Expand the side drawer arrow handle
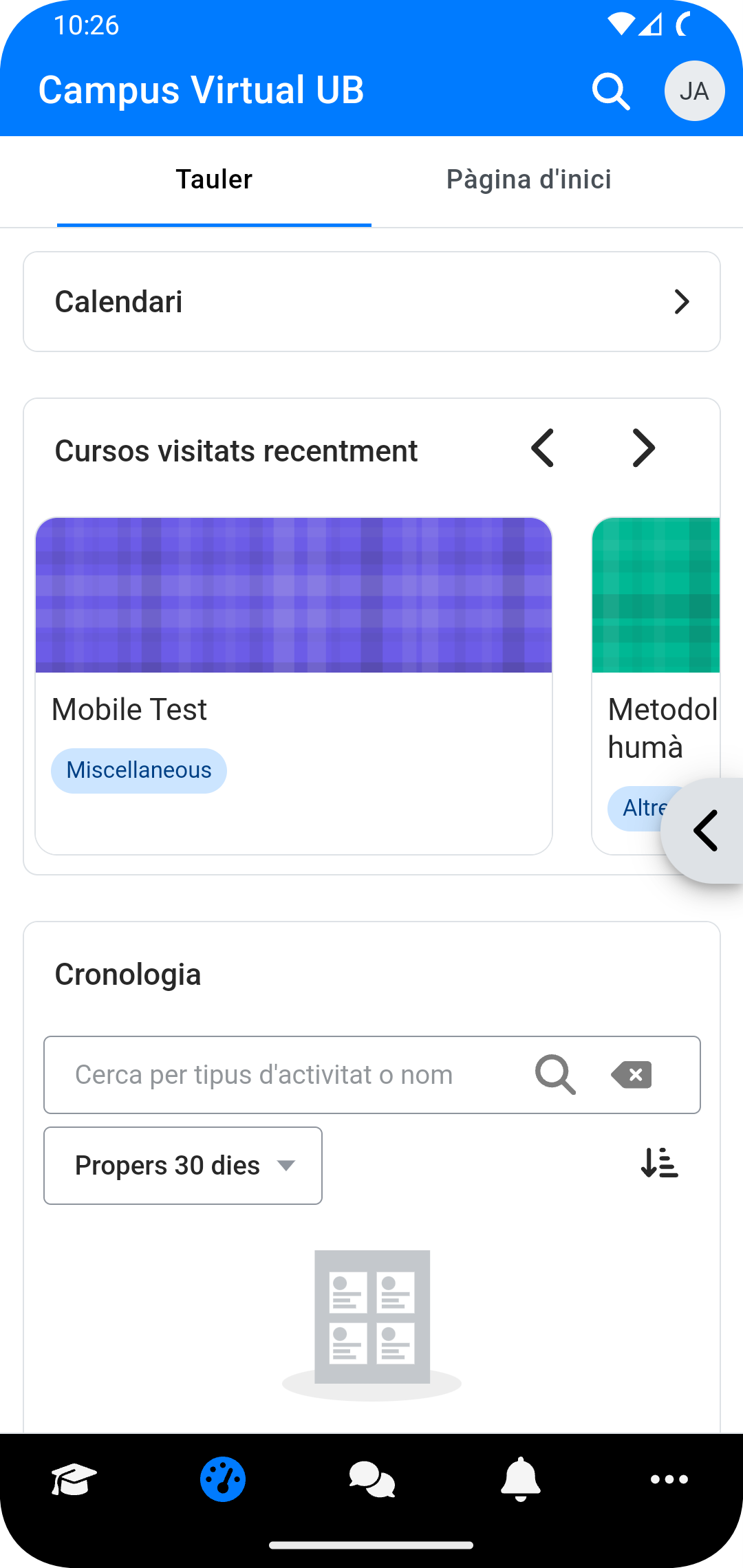 (x=704, y=831)
